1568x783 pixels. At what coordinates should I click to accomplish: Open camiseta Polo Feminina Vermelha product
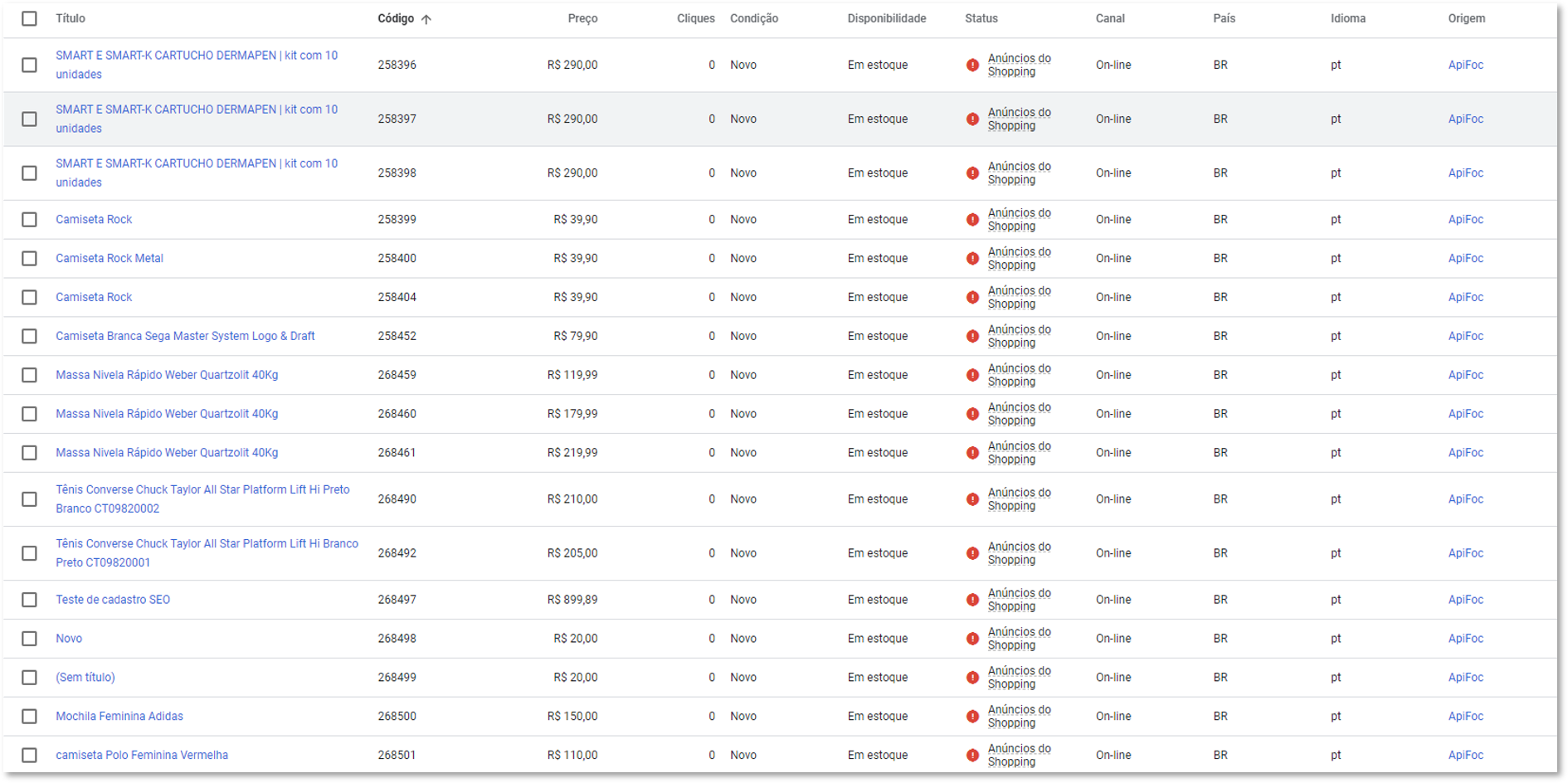(x=142, y=755)
